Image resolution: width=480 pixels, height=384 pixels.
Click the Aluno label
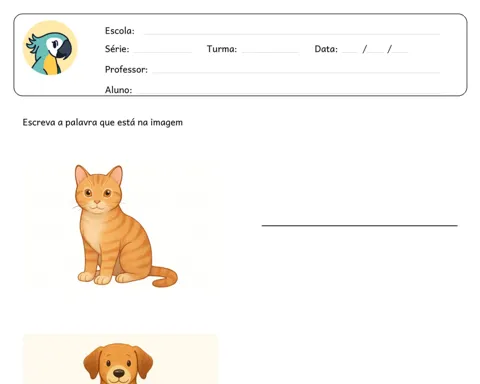point(118,90)
